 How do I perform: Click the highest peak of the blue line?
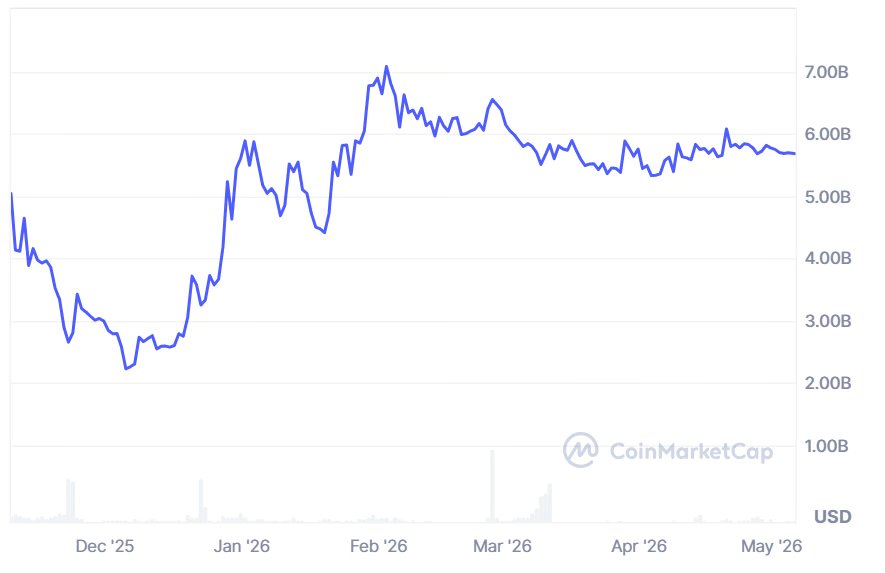[x=387, y=67]
